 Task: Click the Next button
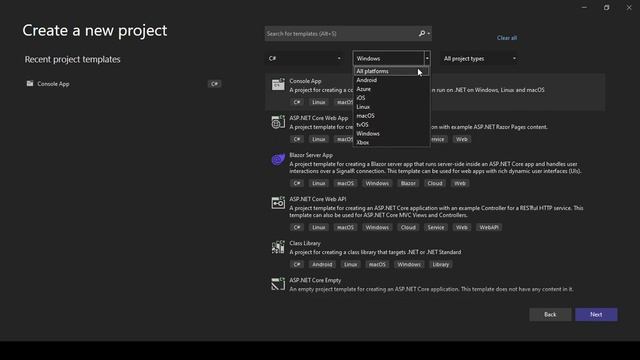click(x=596, y=315)
